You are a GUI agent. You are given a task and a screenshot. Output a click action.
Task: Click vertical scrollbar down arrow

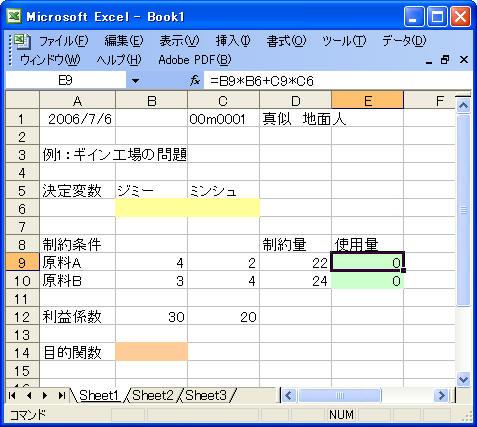coord(464,379)
